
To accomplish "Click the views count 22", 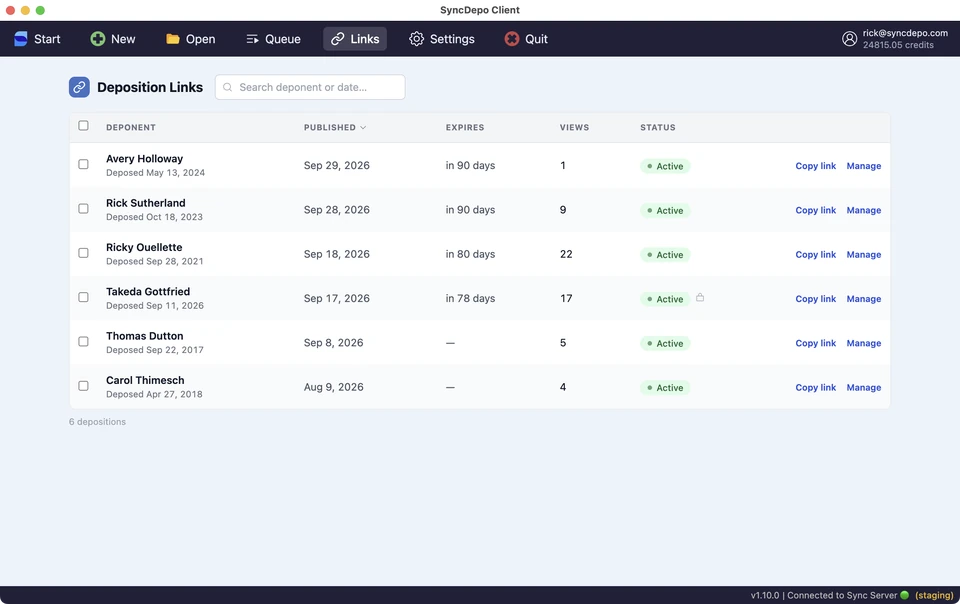I will pyautogui.click(x=566, y=254).
